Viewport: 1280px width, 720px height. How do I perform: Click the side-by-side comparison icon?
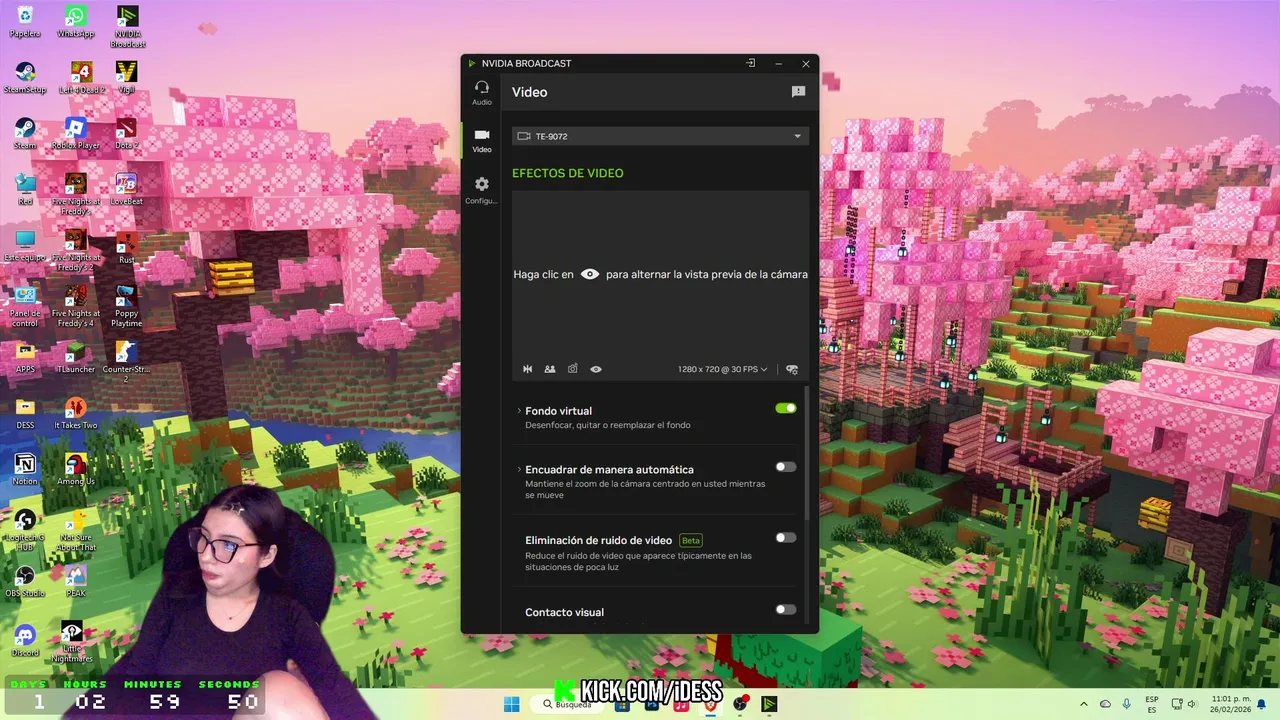[x=550, y=369]
